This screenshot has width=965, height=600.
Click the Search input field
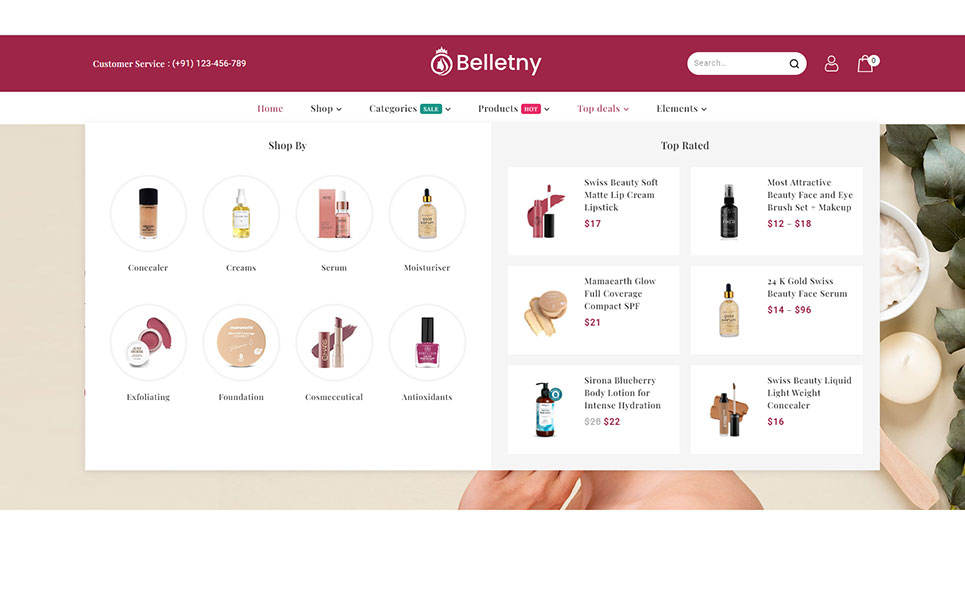point(739,63)
